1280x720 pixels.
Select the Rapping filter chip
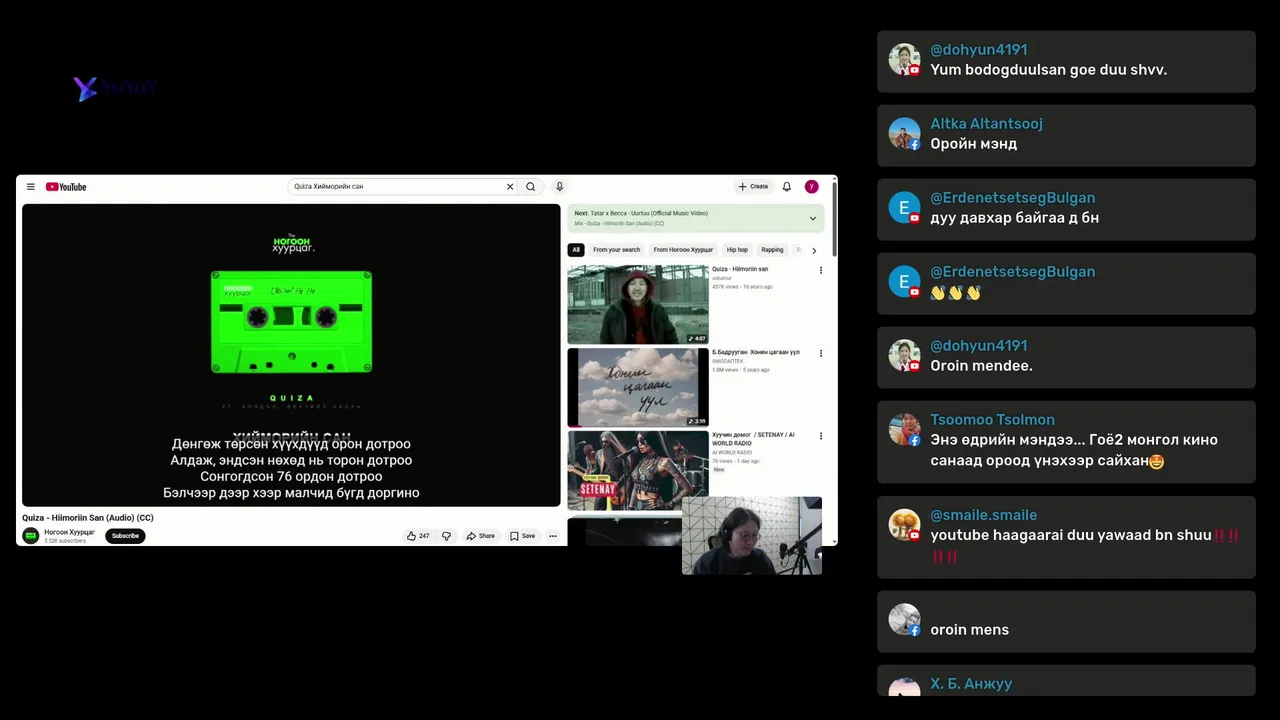tap(772, 250)
